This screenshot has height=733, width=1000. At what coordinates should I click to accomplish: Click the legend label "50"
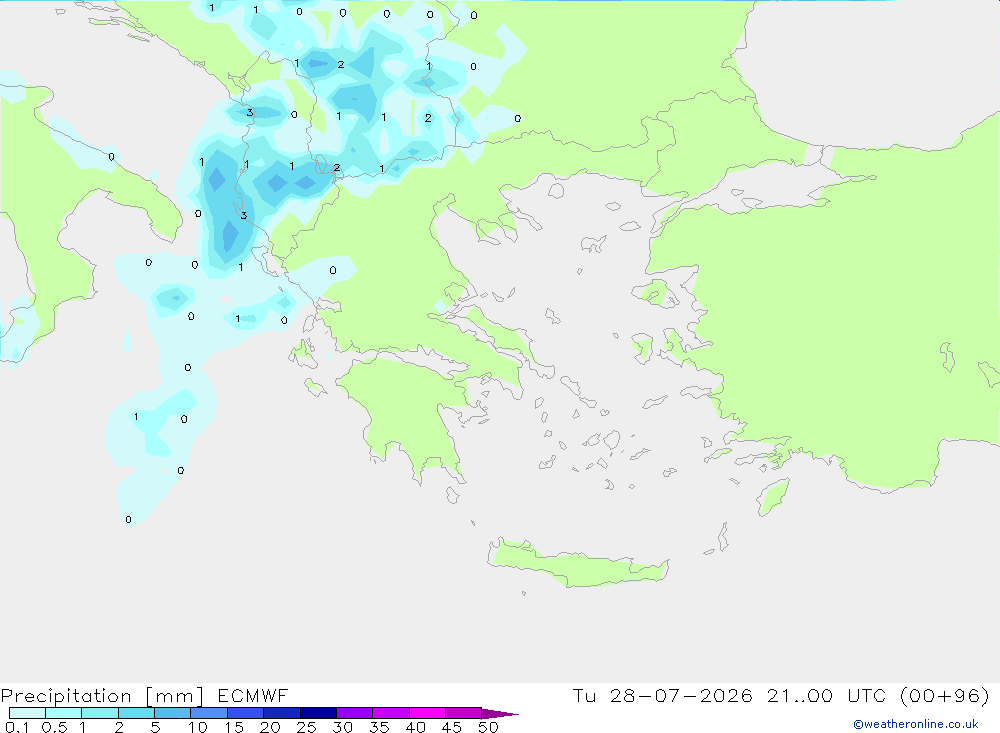[489, 727]
